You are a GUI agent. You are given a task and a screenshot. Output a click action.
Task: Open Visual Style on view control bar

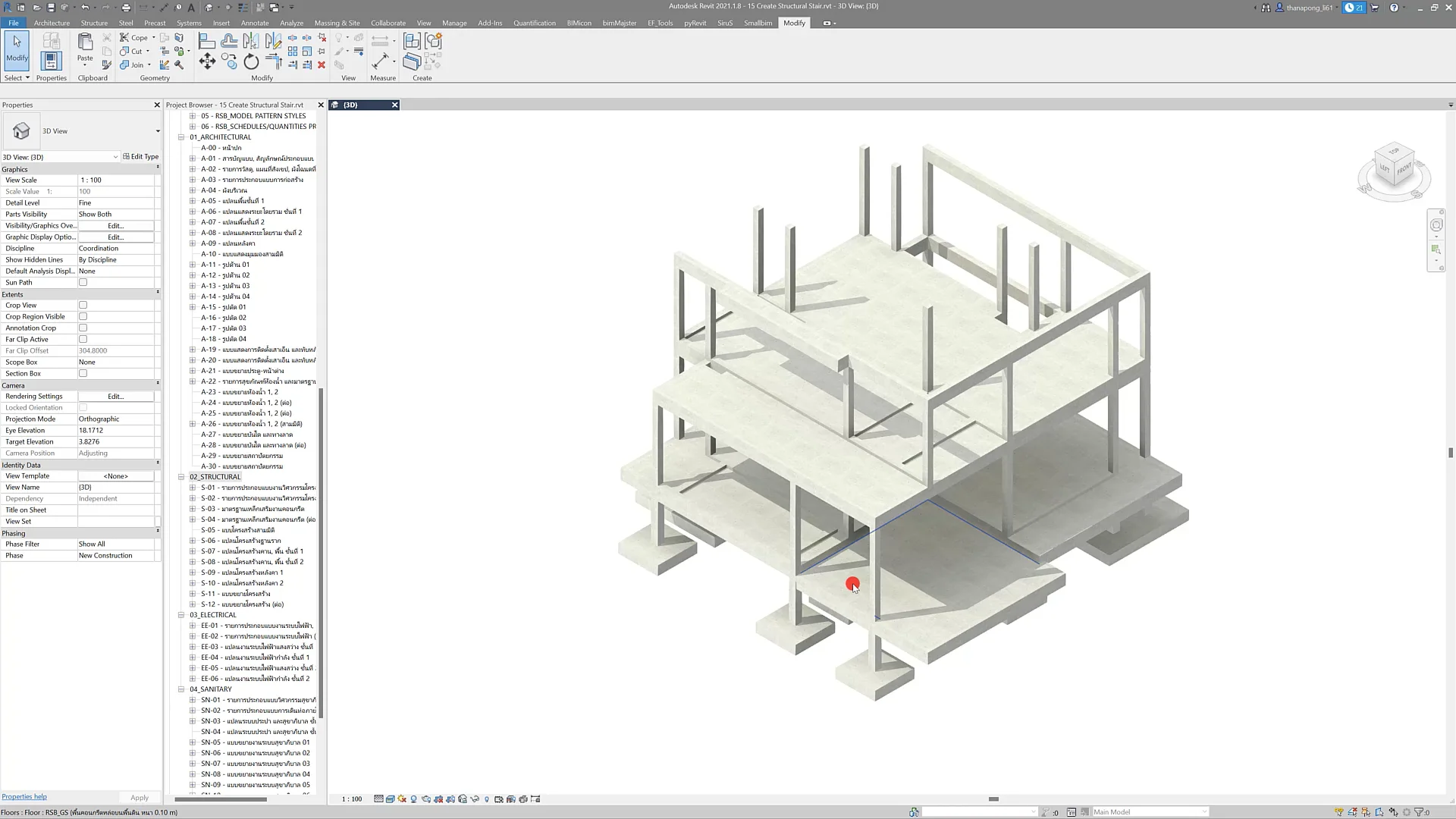390,799
